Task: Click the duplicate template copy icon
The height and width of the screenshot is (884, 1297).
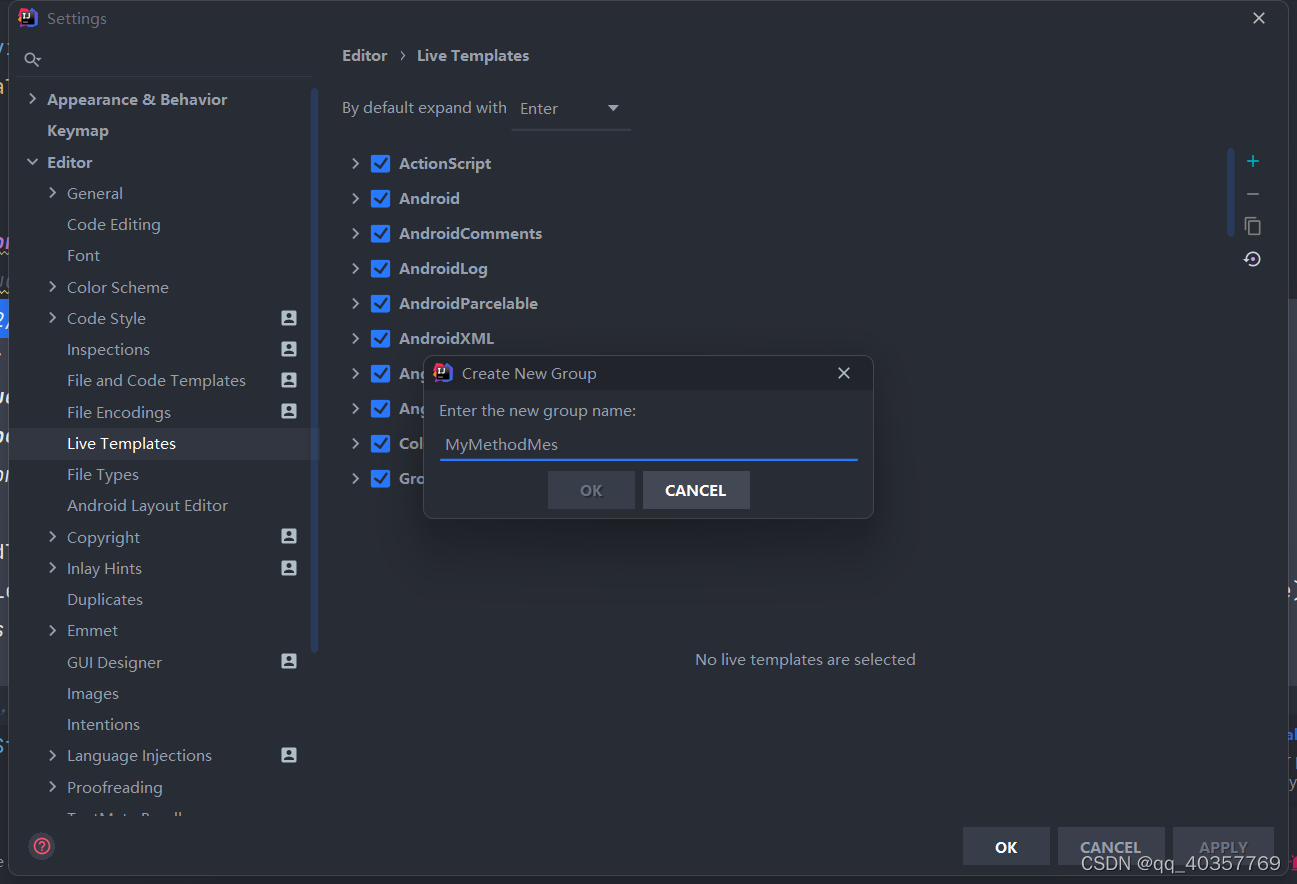Action: pyautogui.click(x=1252, y=226)
